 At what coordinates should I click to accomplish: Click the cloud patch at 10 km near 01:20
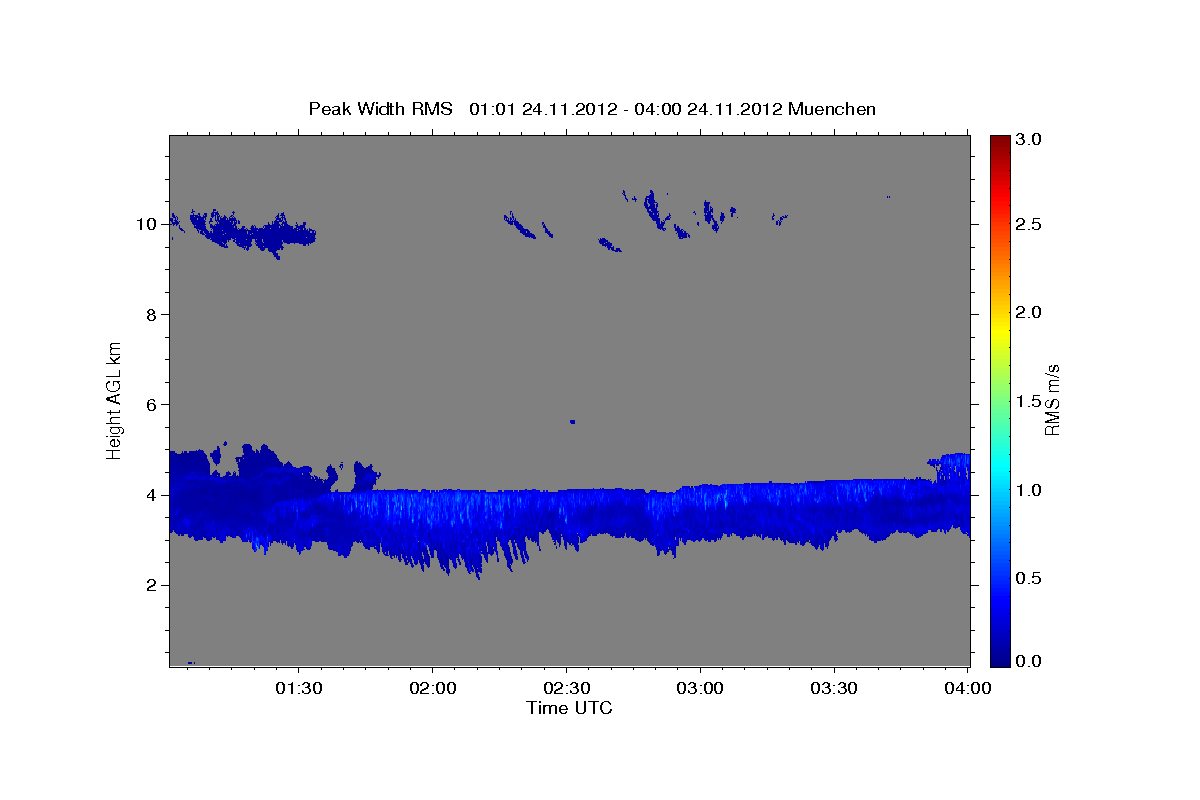(x=255, y=234)
